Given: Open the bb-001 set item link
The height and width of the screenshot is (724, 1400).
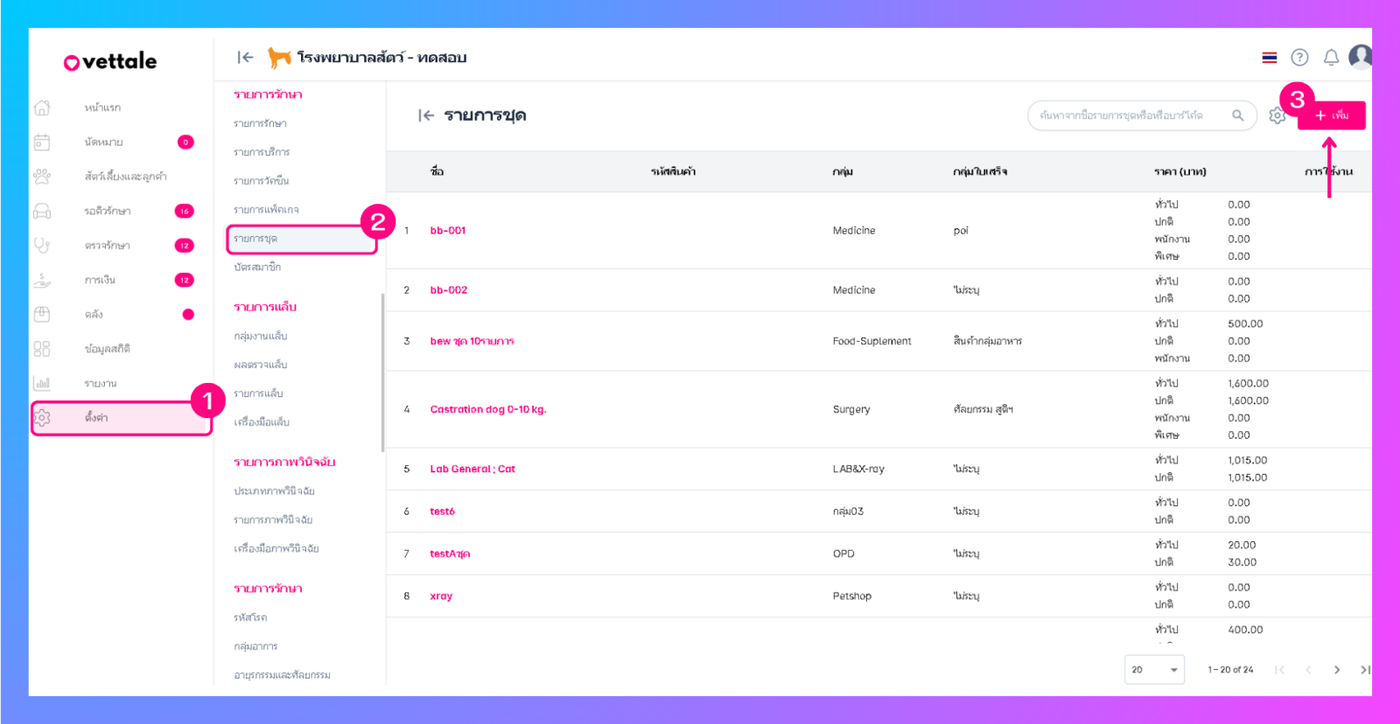Looking at the screenshot, I should coord(448,230).
